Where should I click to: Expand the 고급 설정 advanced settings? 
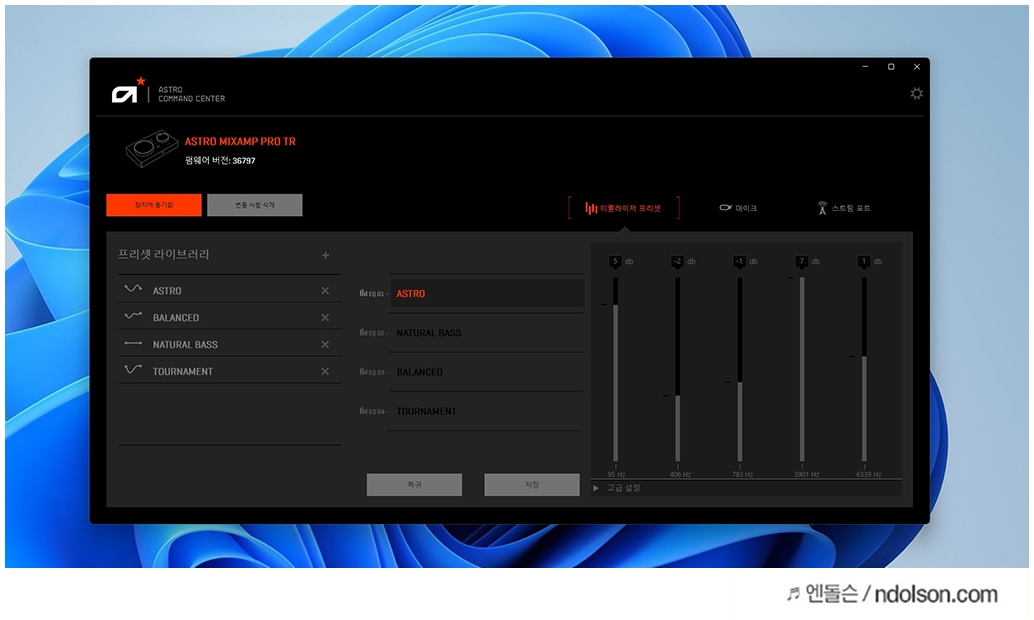[617, 488]
